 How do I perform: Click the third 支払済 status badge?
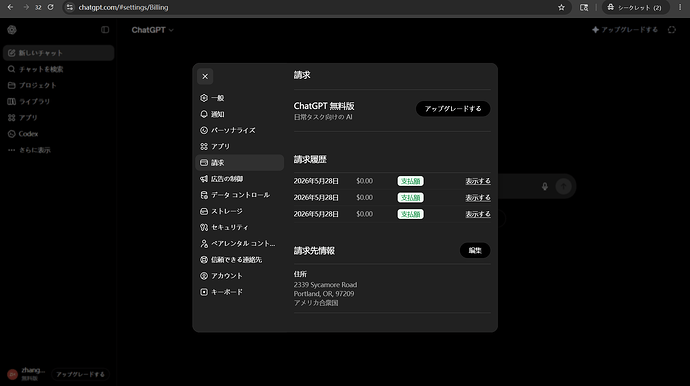tap(411, 214)
